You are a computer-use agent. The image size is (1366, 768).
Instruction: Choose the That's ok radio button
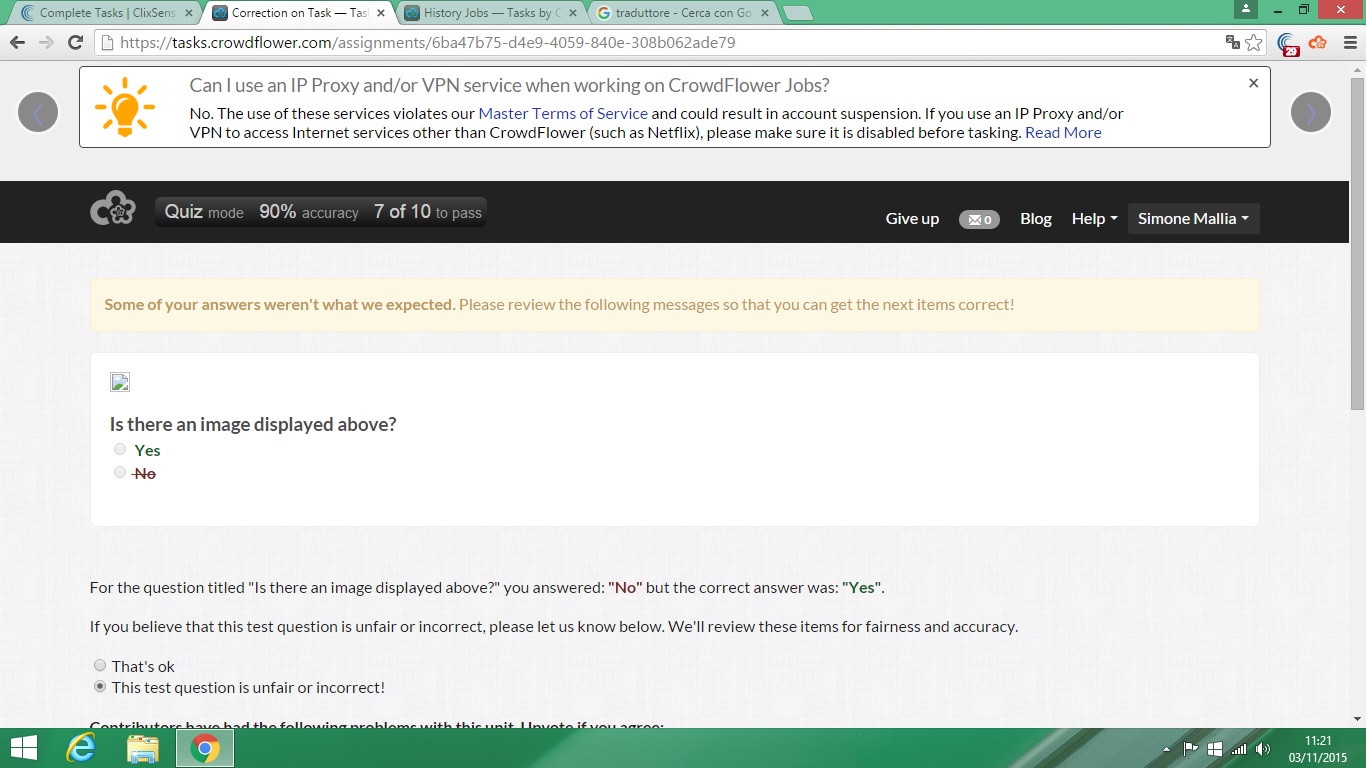click(x=100, y=665)
